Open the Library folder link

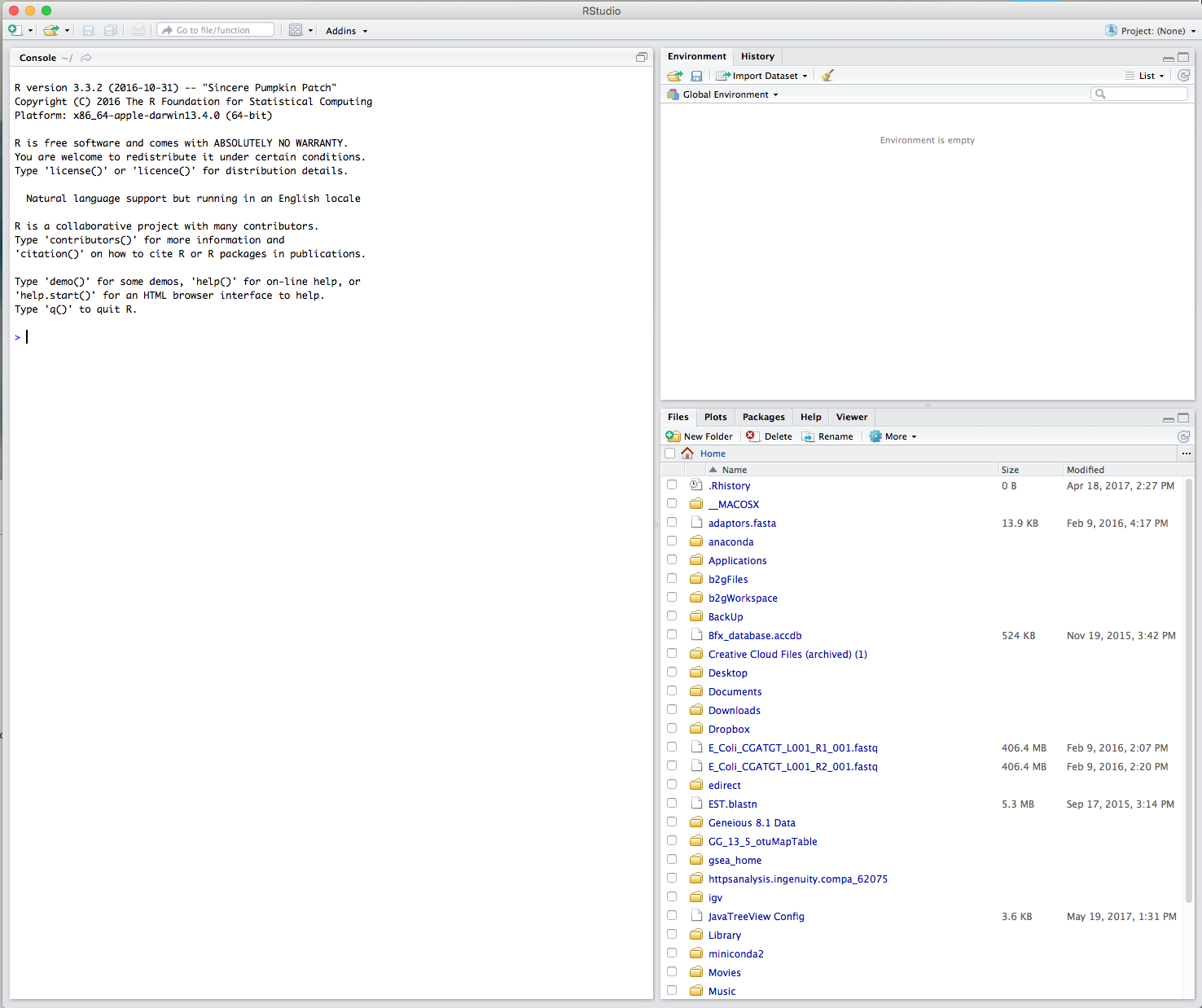pyautogui.click(x=725, y=935)
